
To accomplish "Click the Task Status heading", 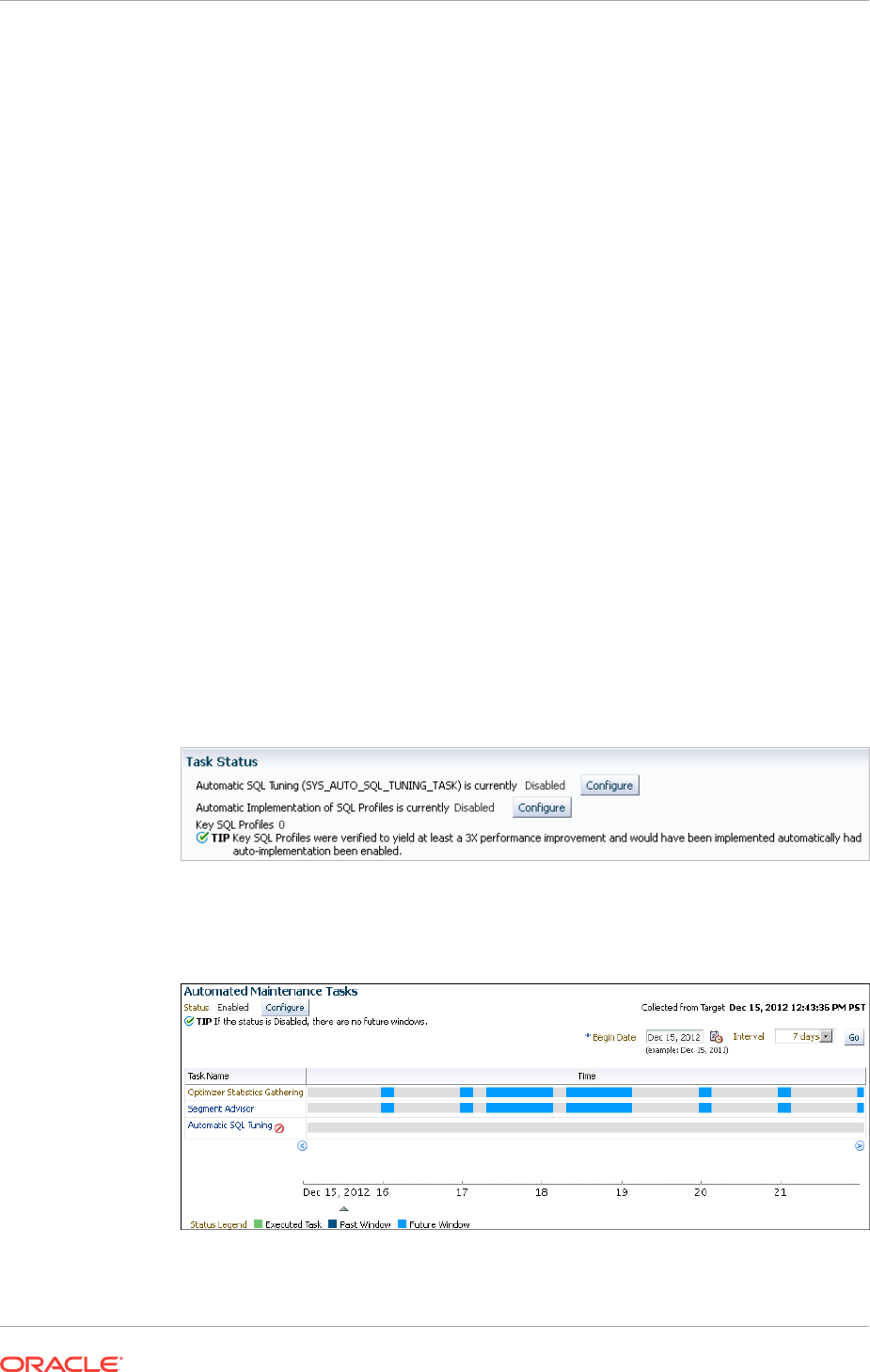I will [x=222, y=762].
